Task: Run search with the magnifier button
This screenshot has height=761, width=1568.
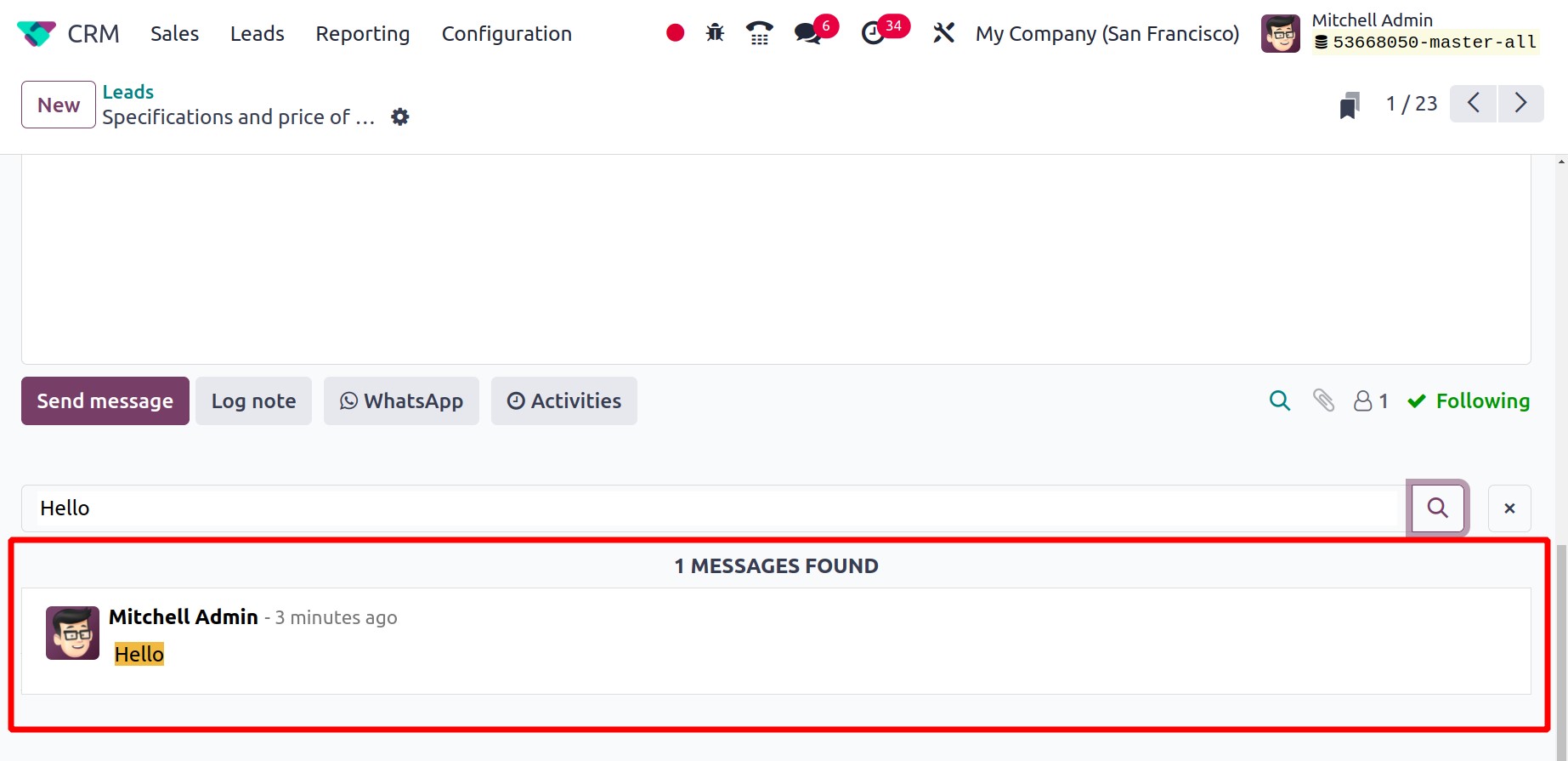Action: coord(1438,508)
